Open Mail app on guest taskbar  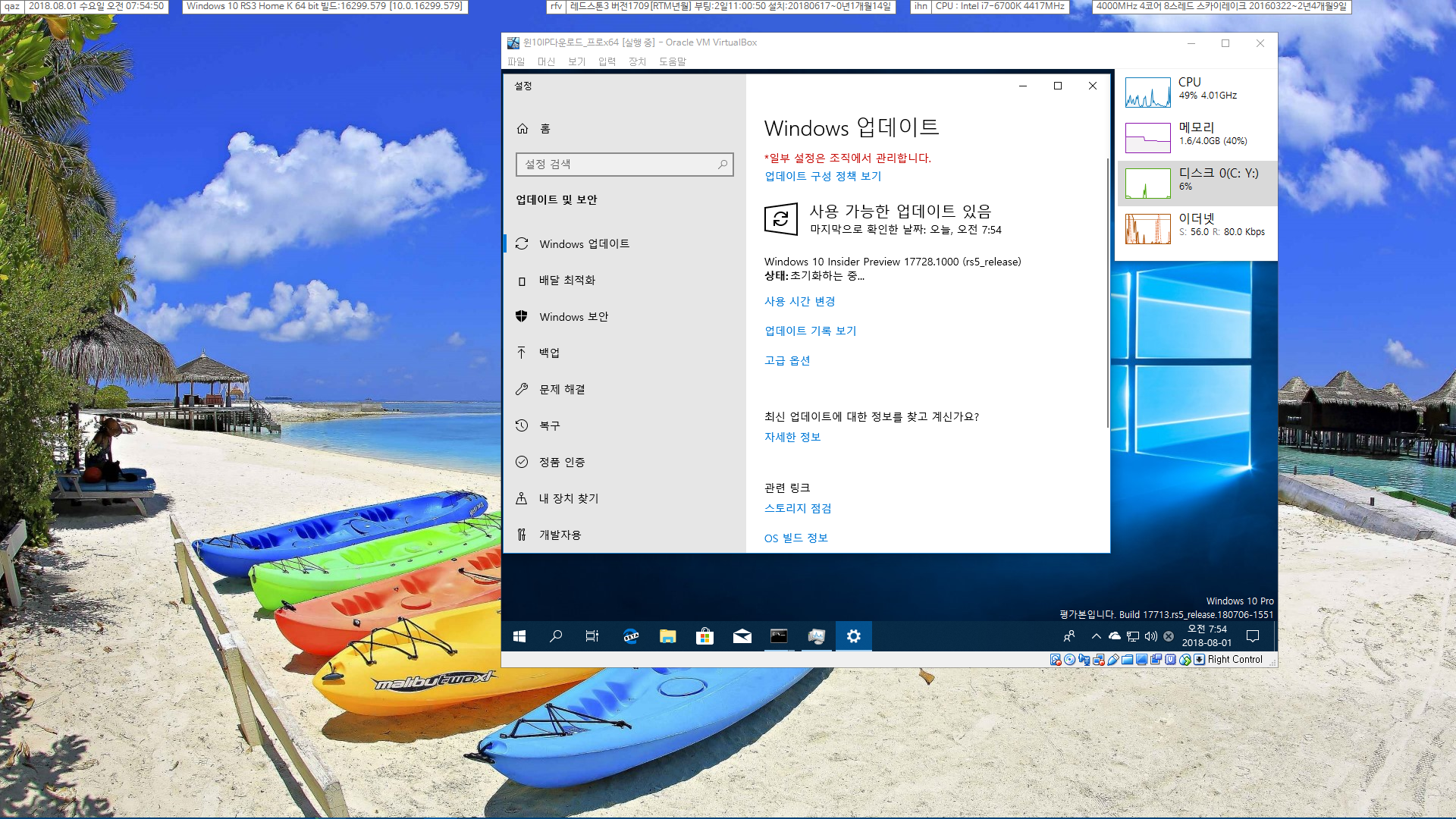point(742,636)
